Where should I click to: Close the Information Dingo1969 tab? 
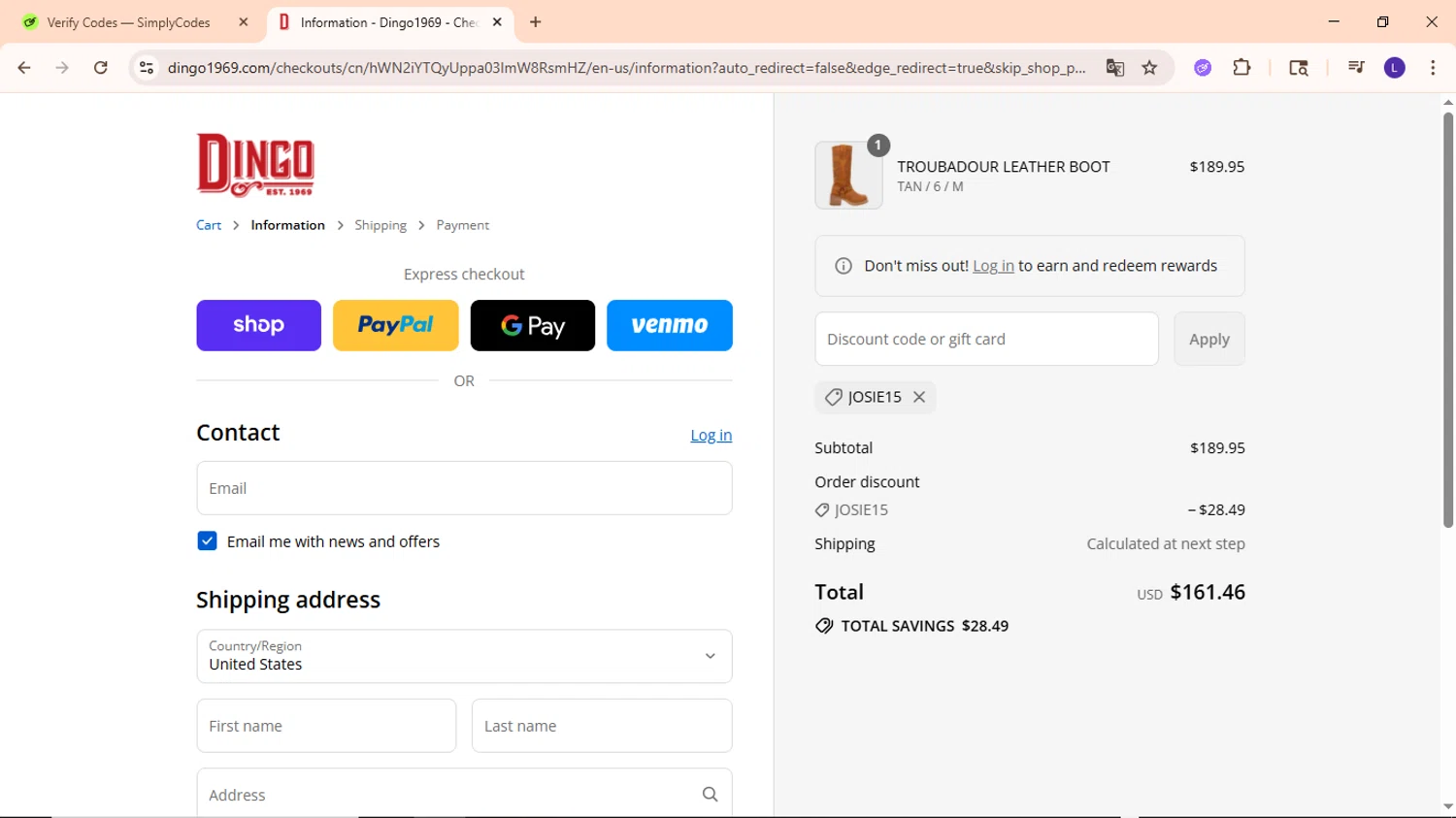coord(497,22)
